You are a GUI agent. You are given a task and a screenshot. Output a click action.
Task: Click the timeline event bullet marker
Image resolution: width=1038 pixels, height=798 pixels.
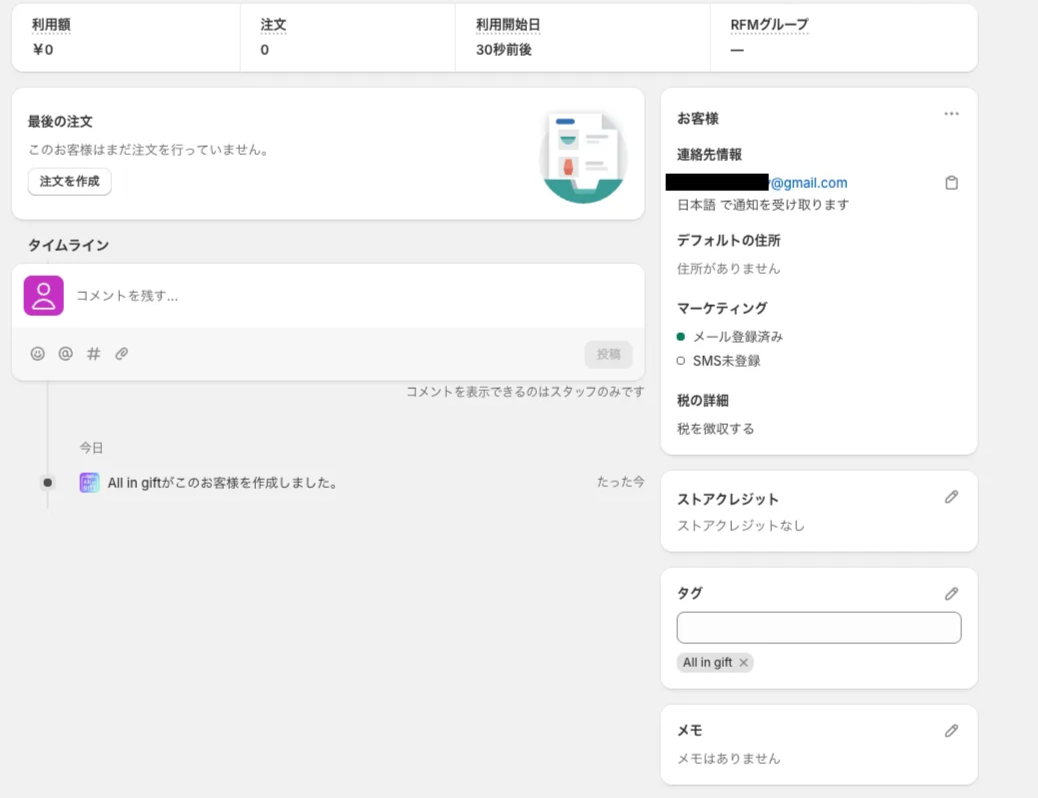(48, 482)
